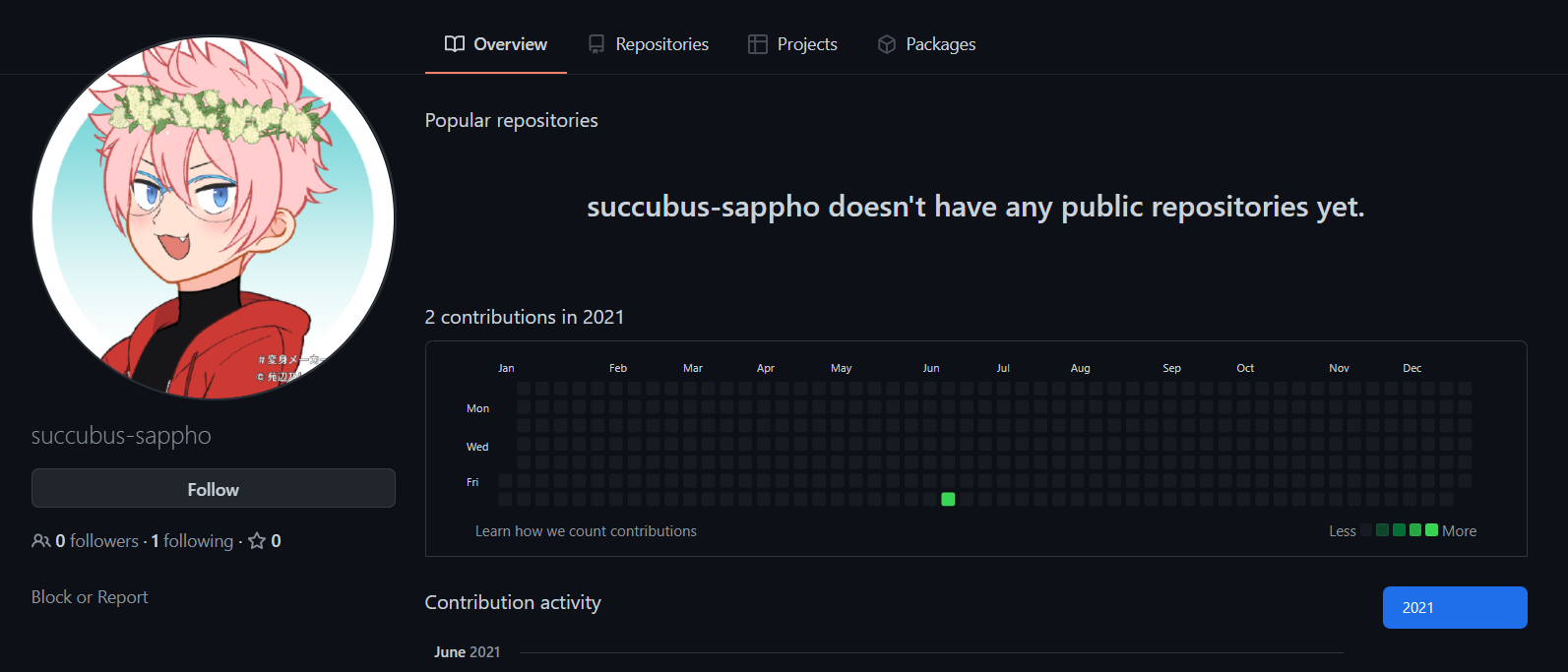Click the 'Fri' weekday label
This screenshot has width=1568, height=672.
click(x=472, y=482)
